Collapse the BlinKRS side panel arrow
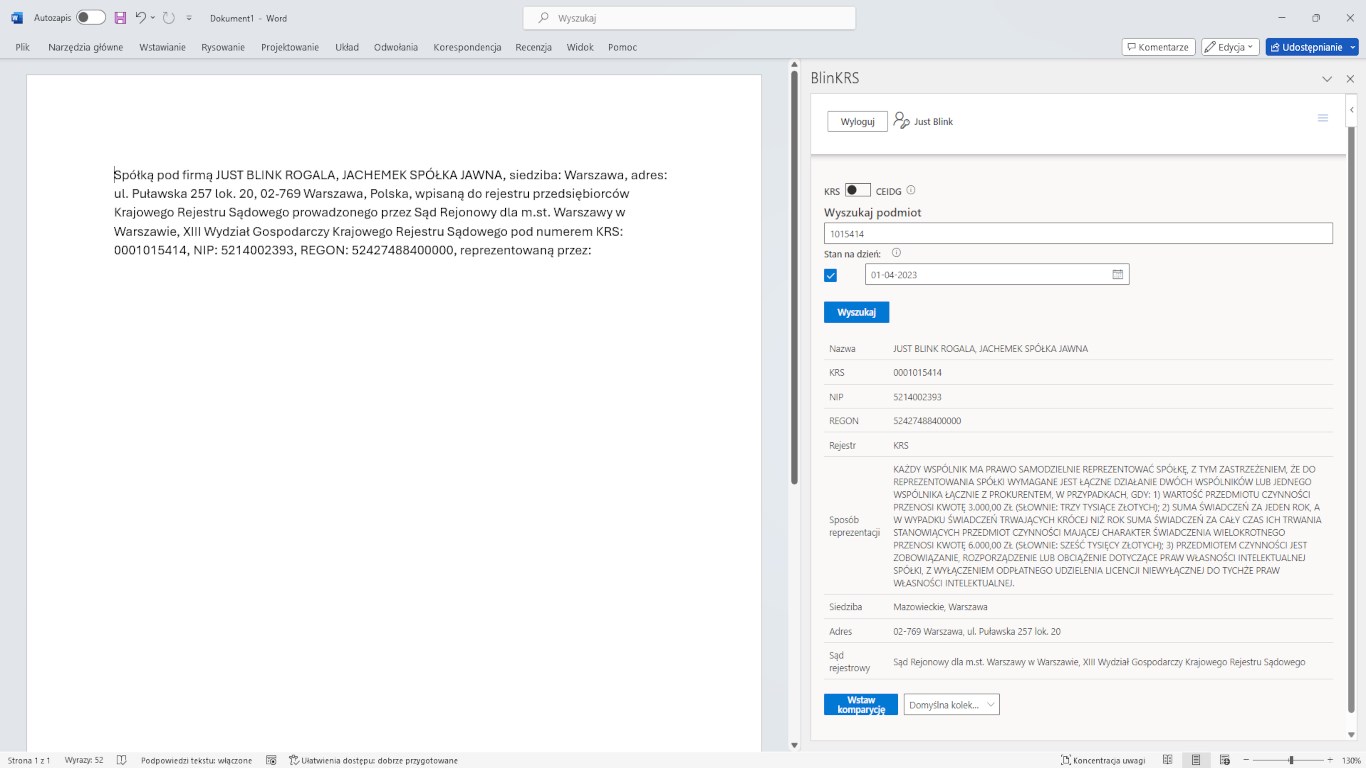1366x768 pixels. [1351, 109]
